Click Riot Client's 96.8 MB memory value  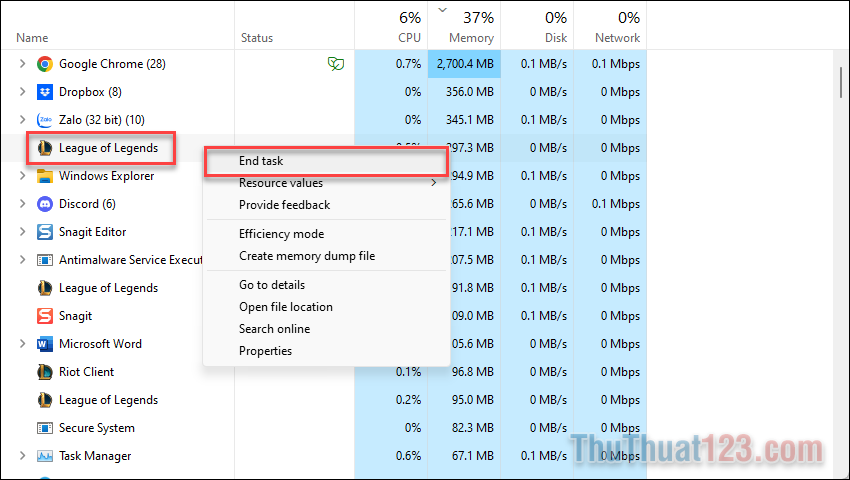(473, 372)
